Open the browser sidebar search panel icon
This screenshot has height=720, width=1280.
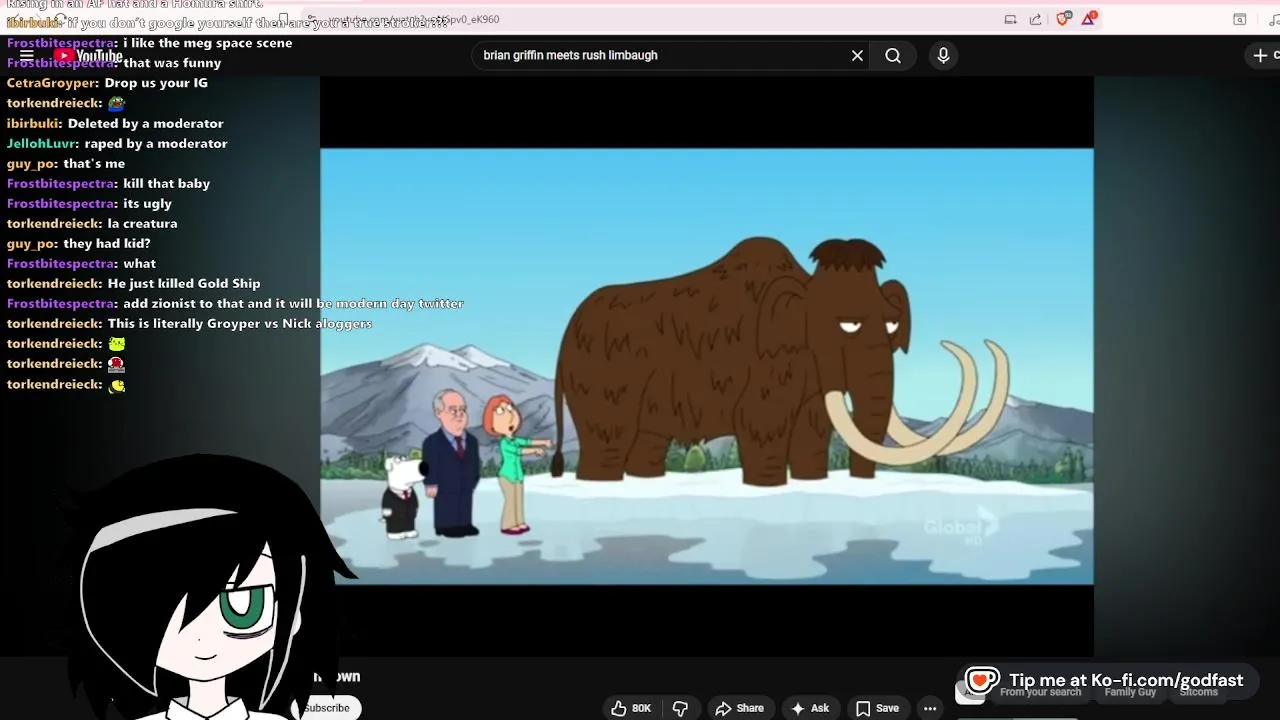click(x=1239, y=19)
